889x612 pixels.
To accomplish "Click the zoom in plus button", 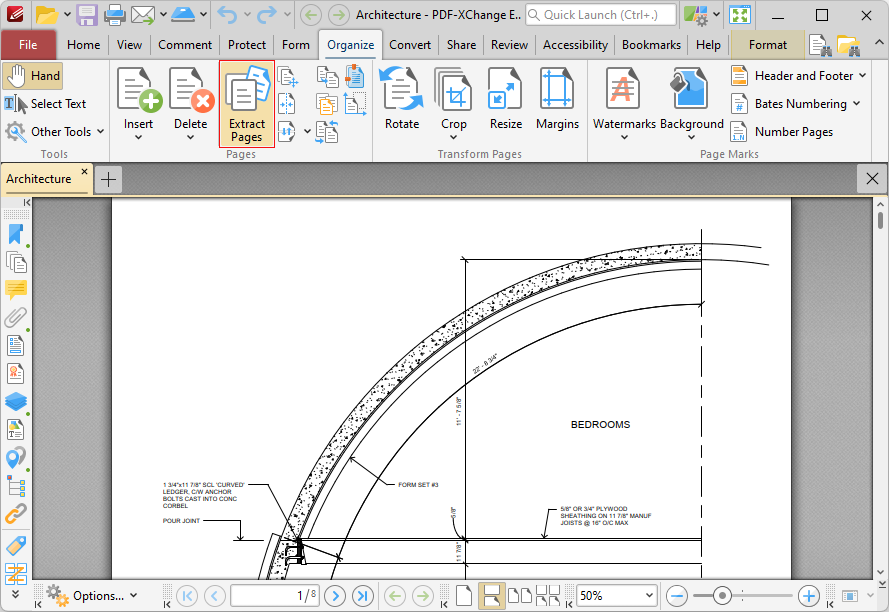I will [x=808, y=596].
